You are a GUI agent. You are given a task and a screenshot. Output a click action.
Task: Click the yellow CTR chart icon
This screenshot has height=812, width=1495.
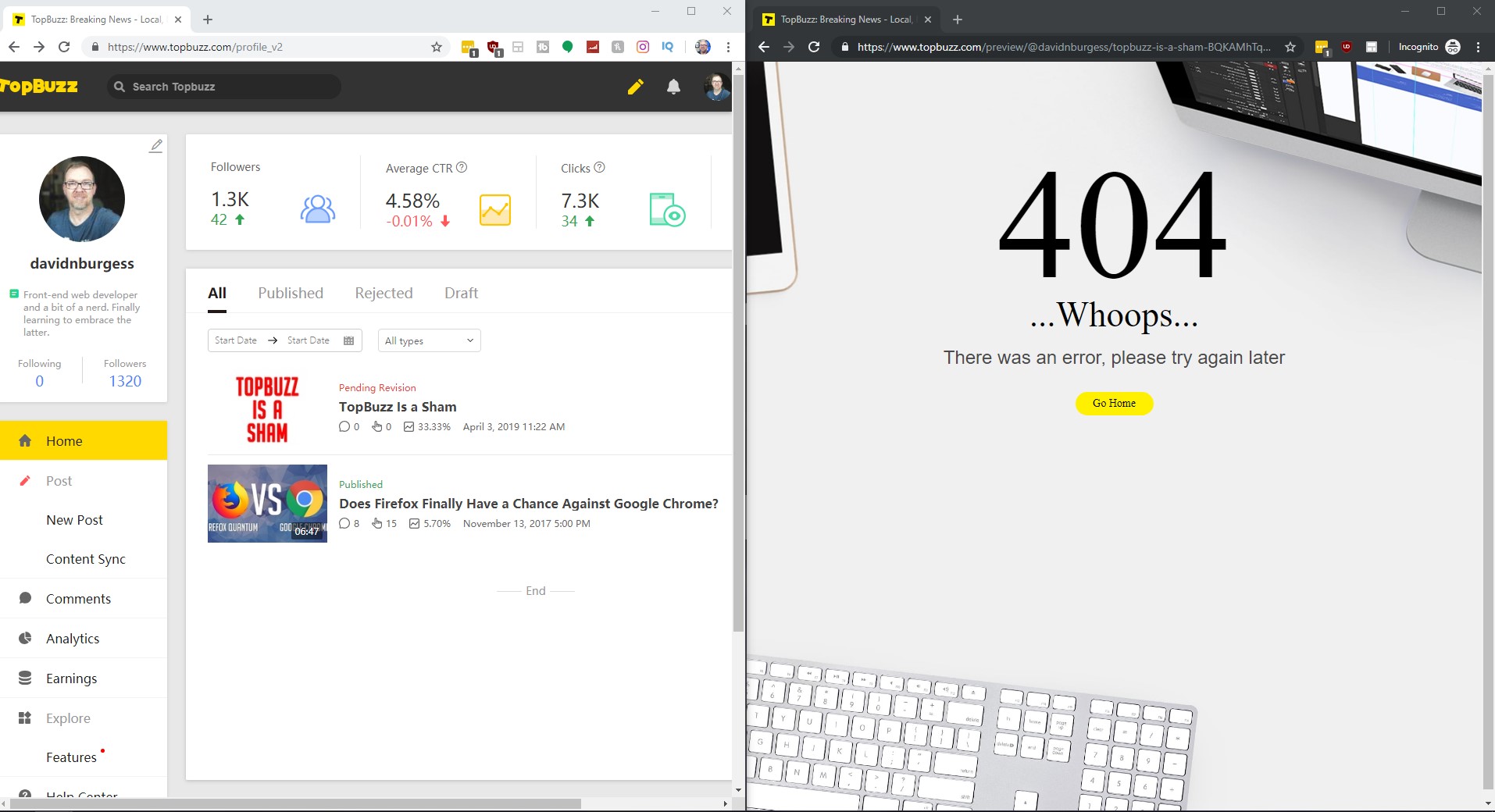coord(495,210)
